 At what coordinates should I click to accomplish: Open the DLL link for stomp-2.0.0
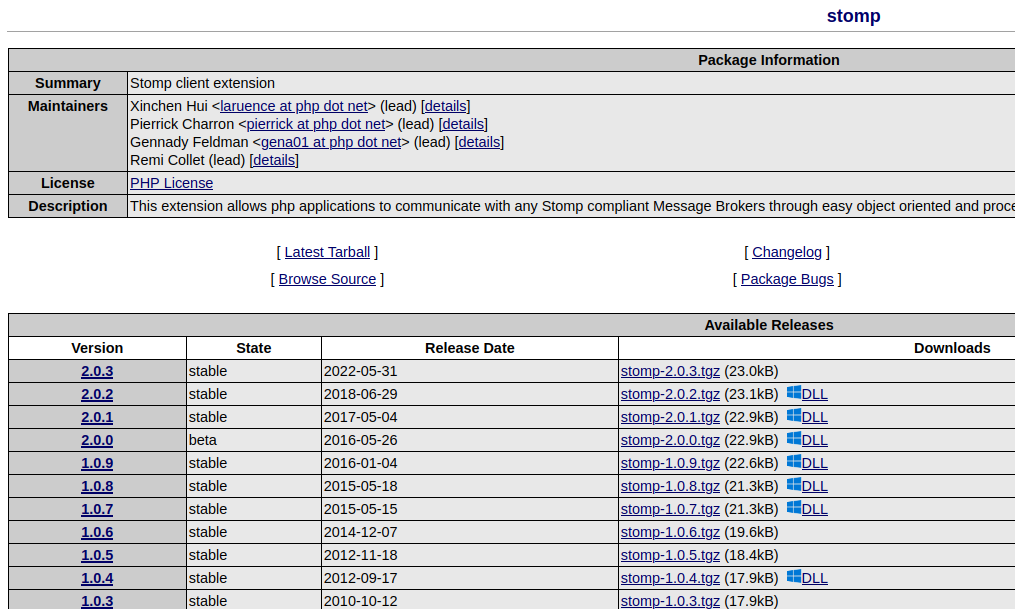point(814,440)
